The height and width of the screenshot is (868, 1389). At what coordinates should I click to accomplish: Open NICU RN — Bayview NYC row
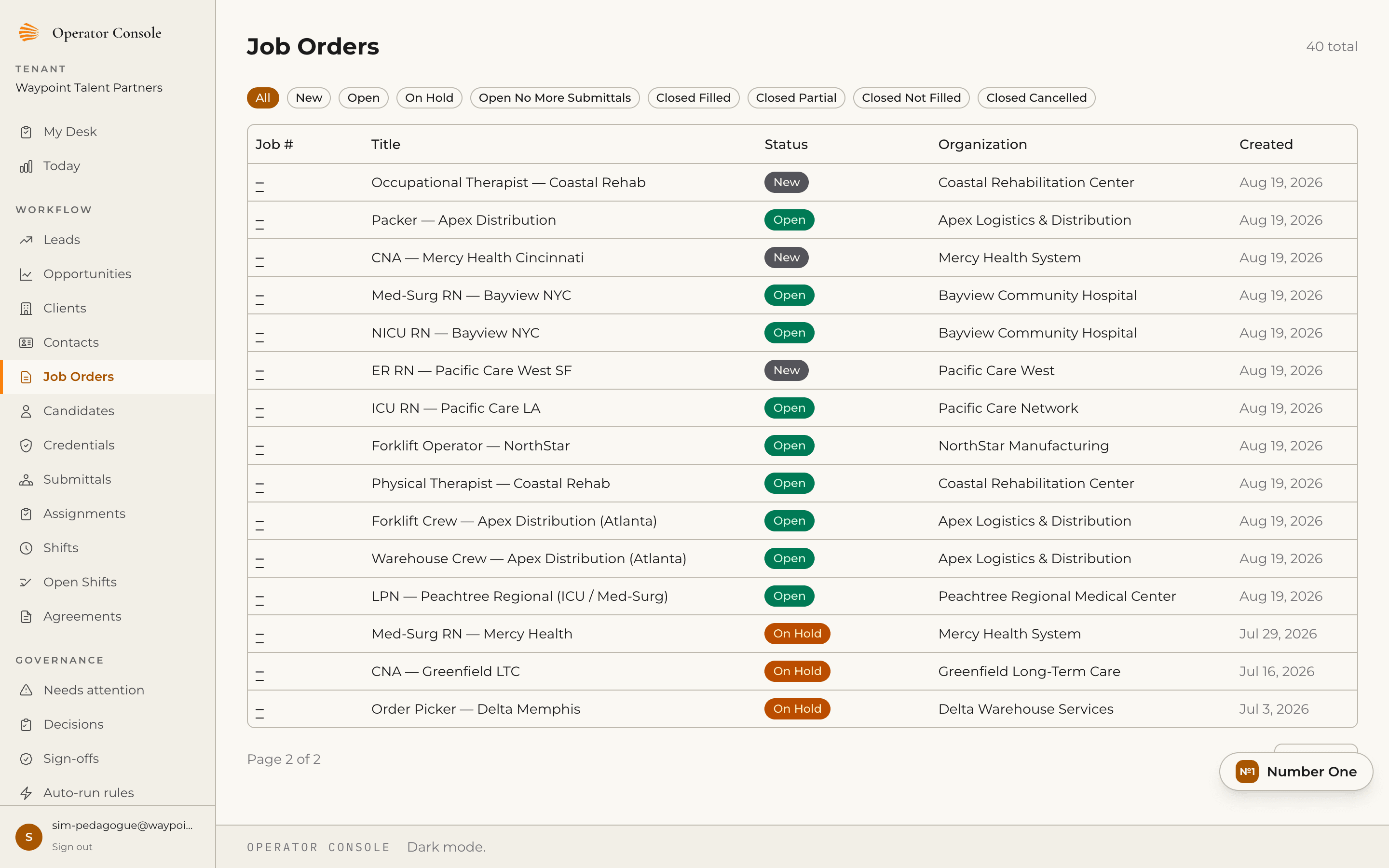click(x=802, y=333)
